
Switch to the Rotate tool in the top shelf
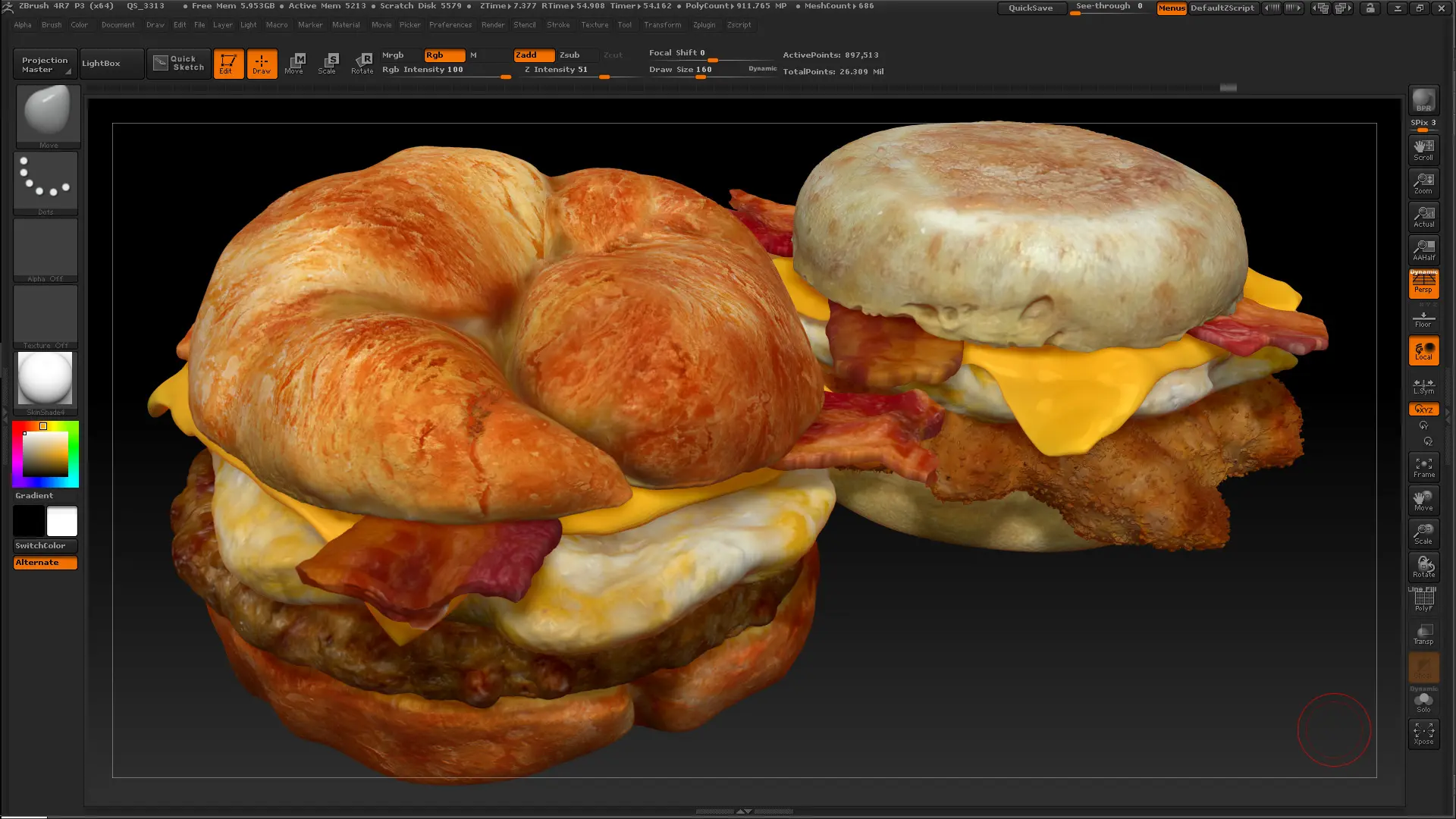click(362, 64)
